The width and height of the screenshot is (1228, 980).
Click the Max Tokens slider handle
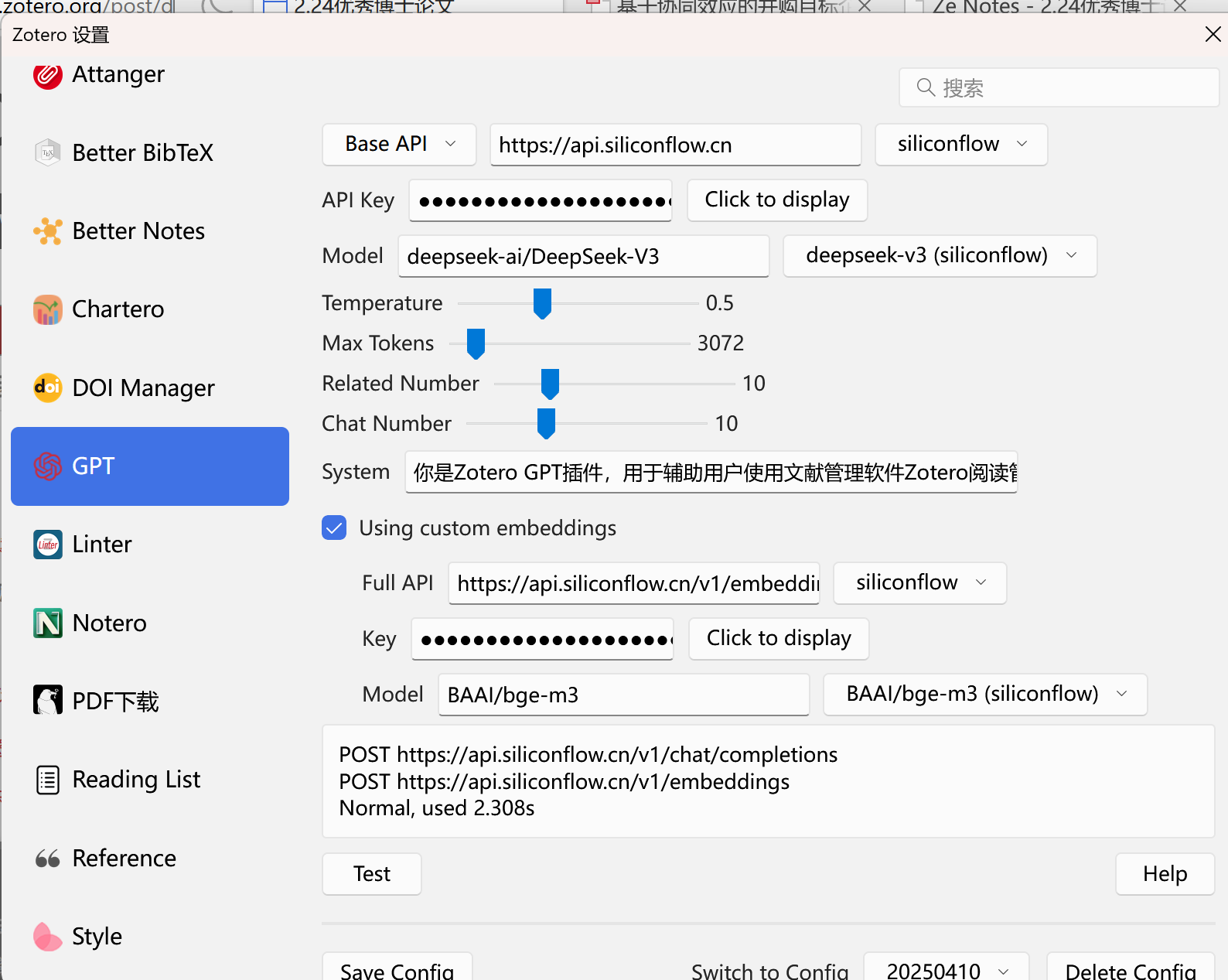[x=476, y=344]
